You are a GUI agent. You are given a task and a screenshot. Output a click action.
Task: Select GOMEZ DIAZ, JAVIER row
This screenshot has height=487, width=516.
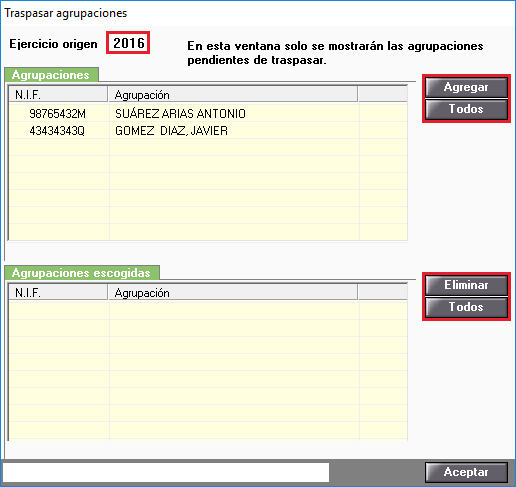(x=208, y=131)
